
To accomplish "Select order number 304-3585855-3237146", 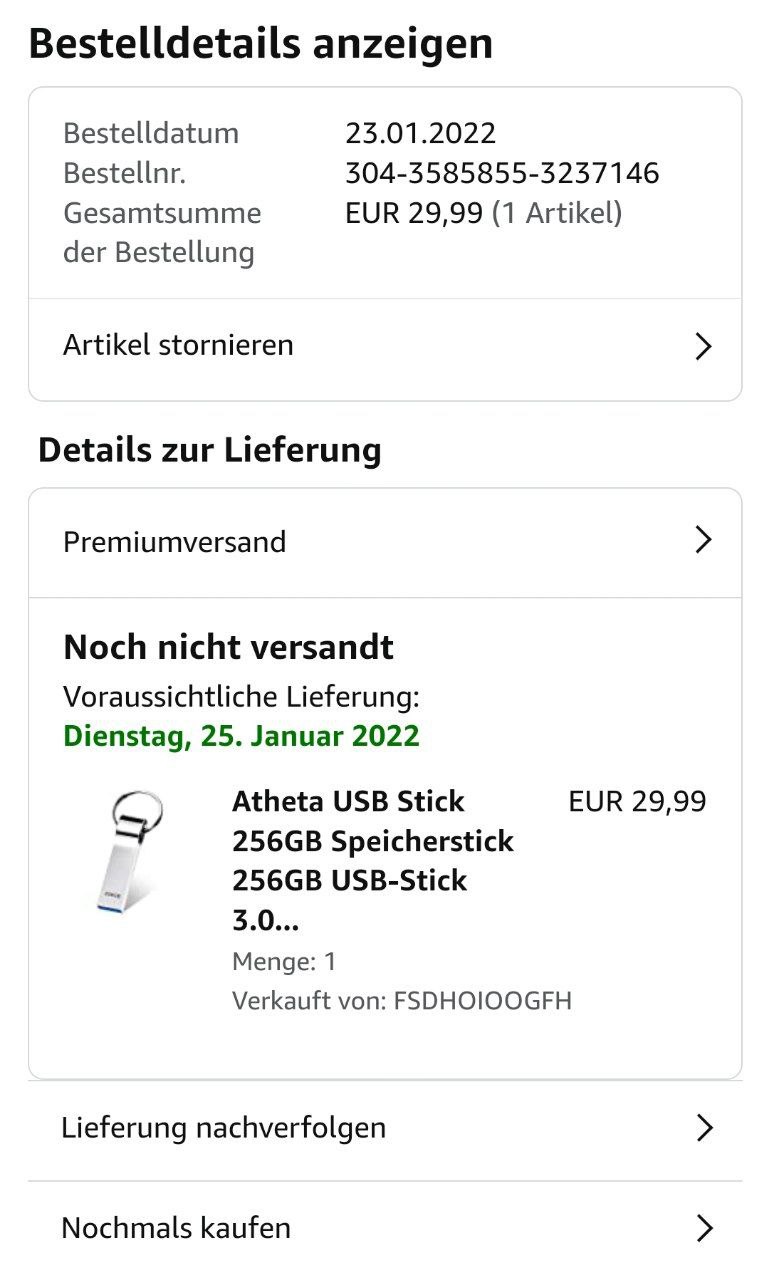I will click(x=502, y=173).
